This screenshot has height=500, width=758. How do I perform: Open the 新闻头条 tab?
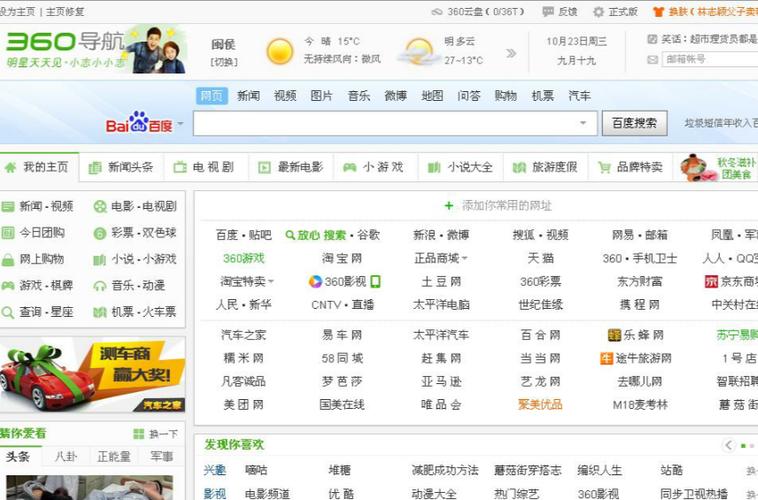point(121,168)
